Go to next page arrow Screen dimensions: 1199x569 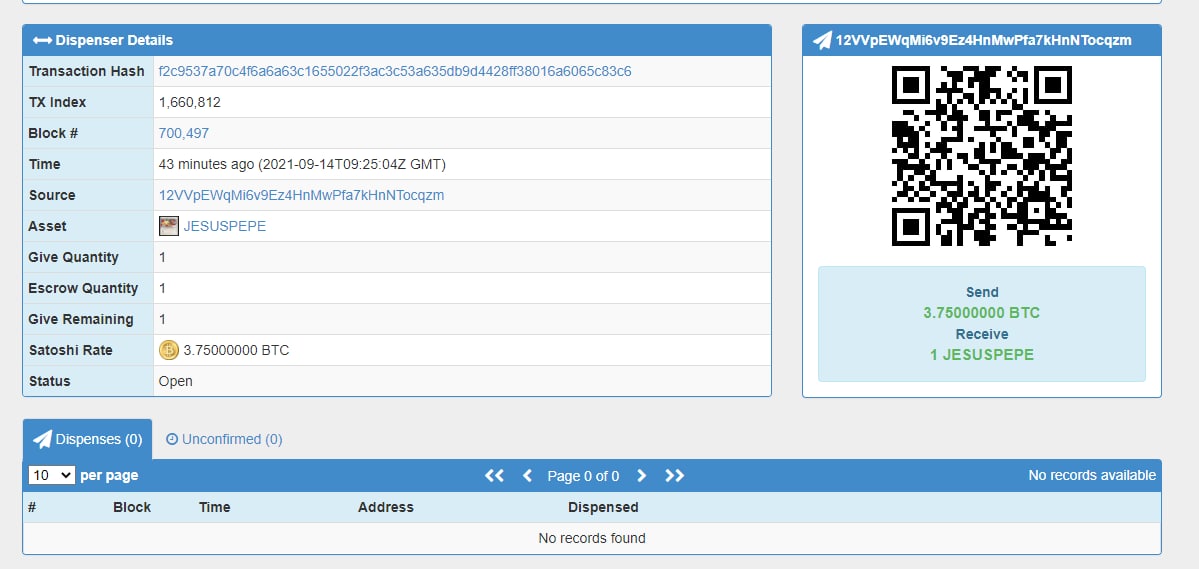pos(642,476)
